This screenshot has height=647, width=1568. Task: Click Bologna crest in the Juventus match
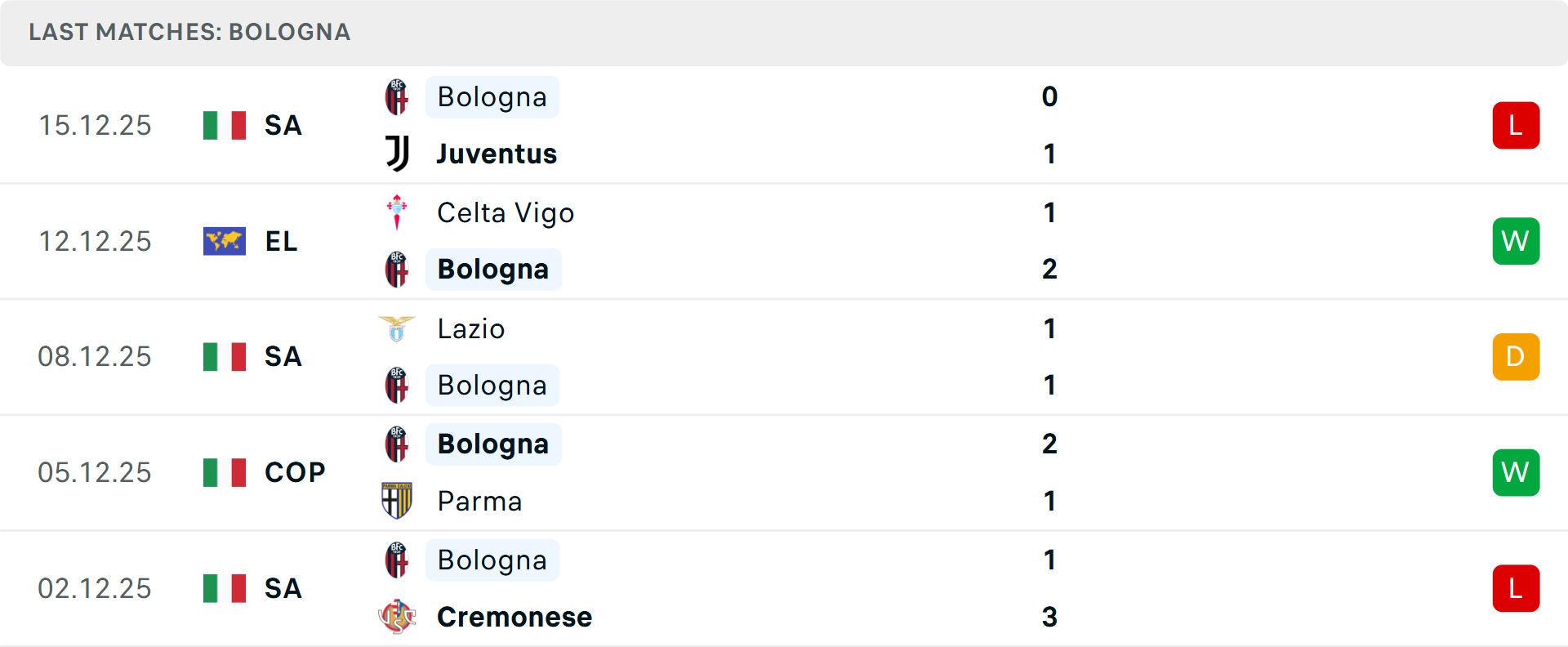(x=397, y=97)
